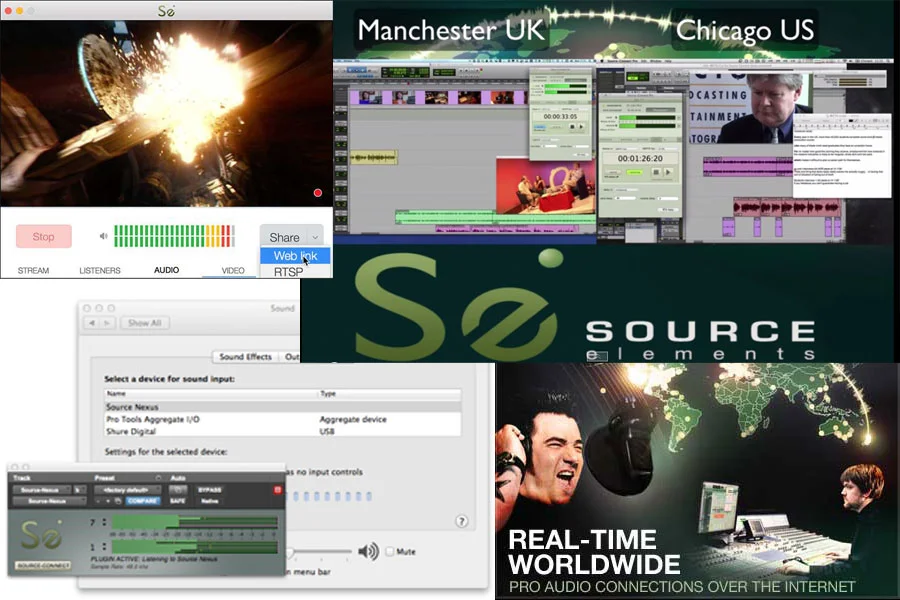Click the Se logo in the plugin window
The width and height of the screenshot is (900, 600).
(41, 535)
